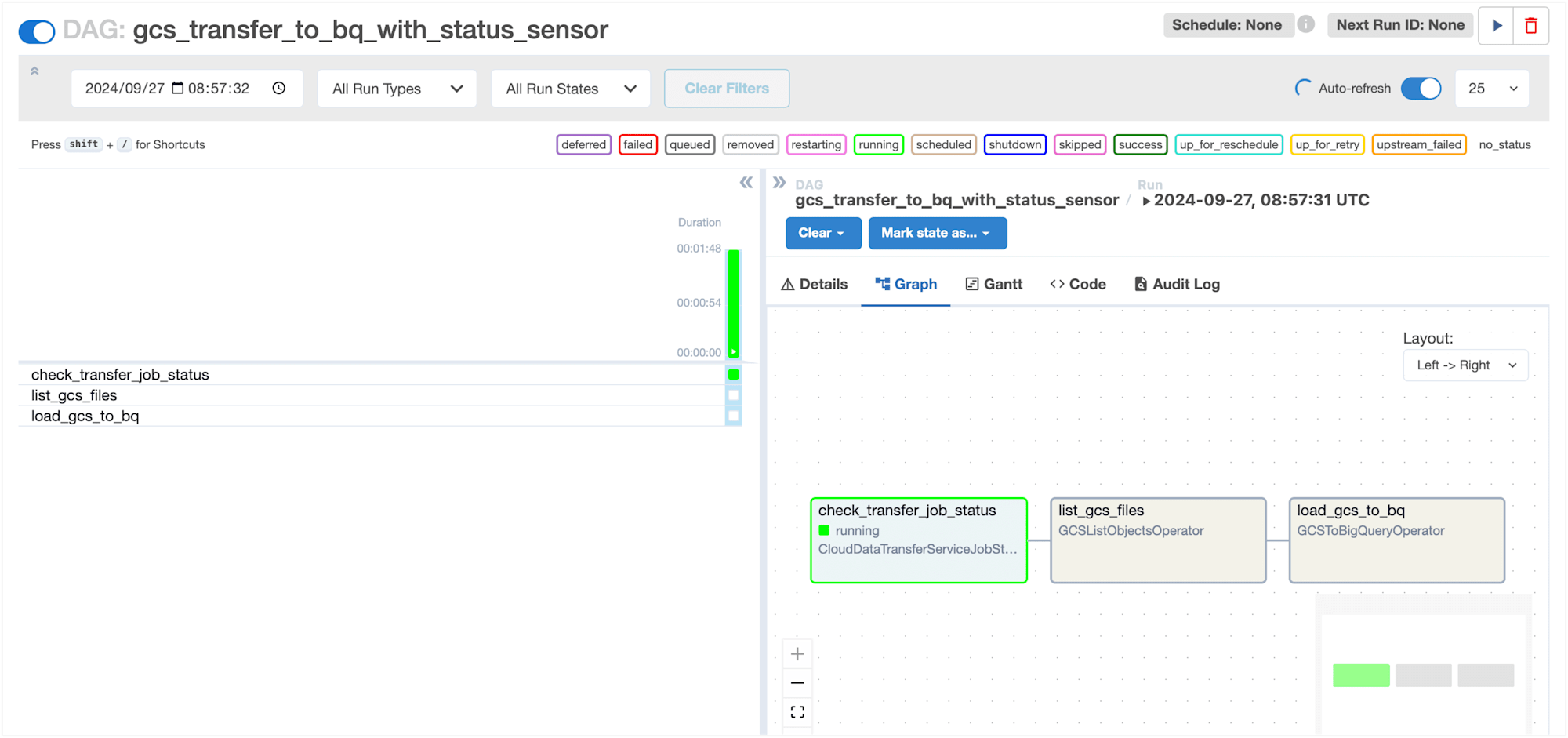Collapse the filter bar with double chevron
Screen dimensions: 1568x738
34,71
